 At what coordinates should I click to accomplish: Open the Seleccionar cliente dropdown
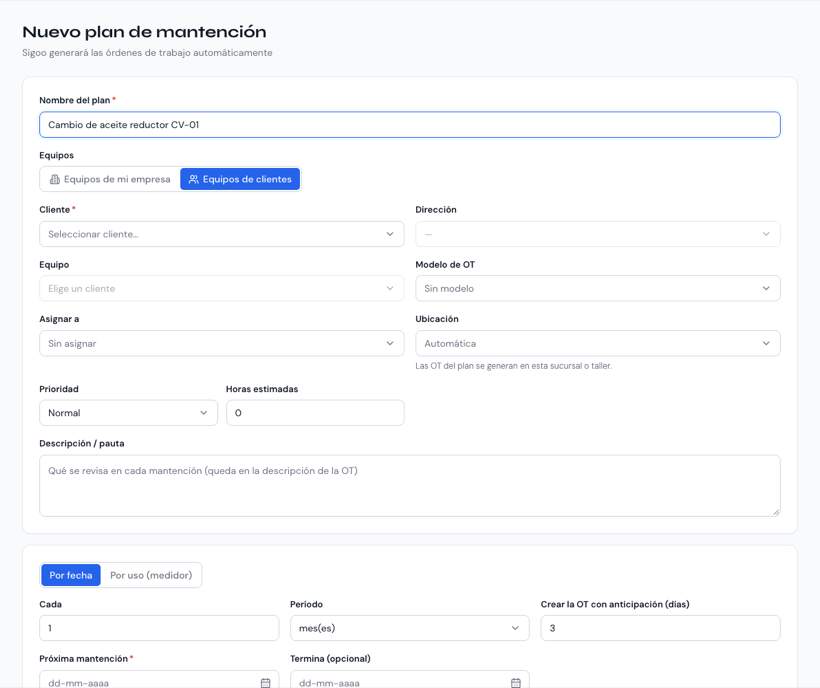222,234
